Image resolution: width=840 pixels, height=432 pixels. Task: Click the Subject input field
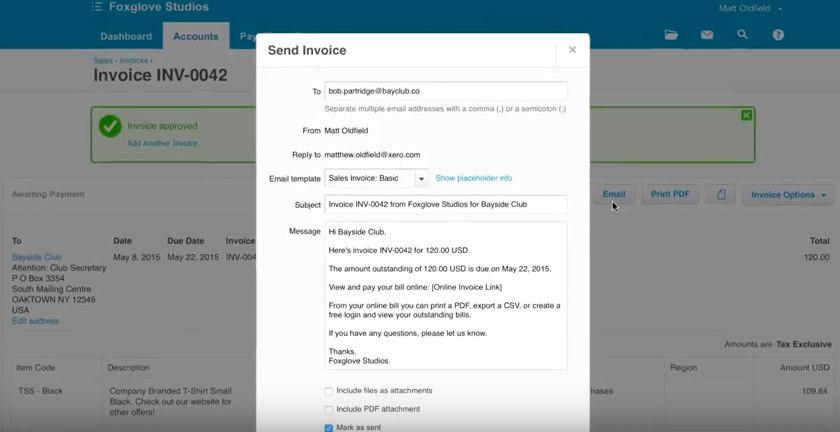446,204
